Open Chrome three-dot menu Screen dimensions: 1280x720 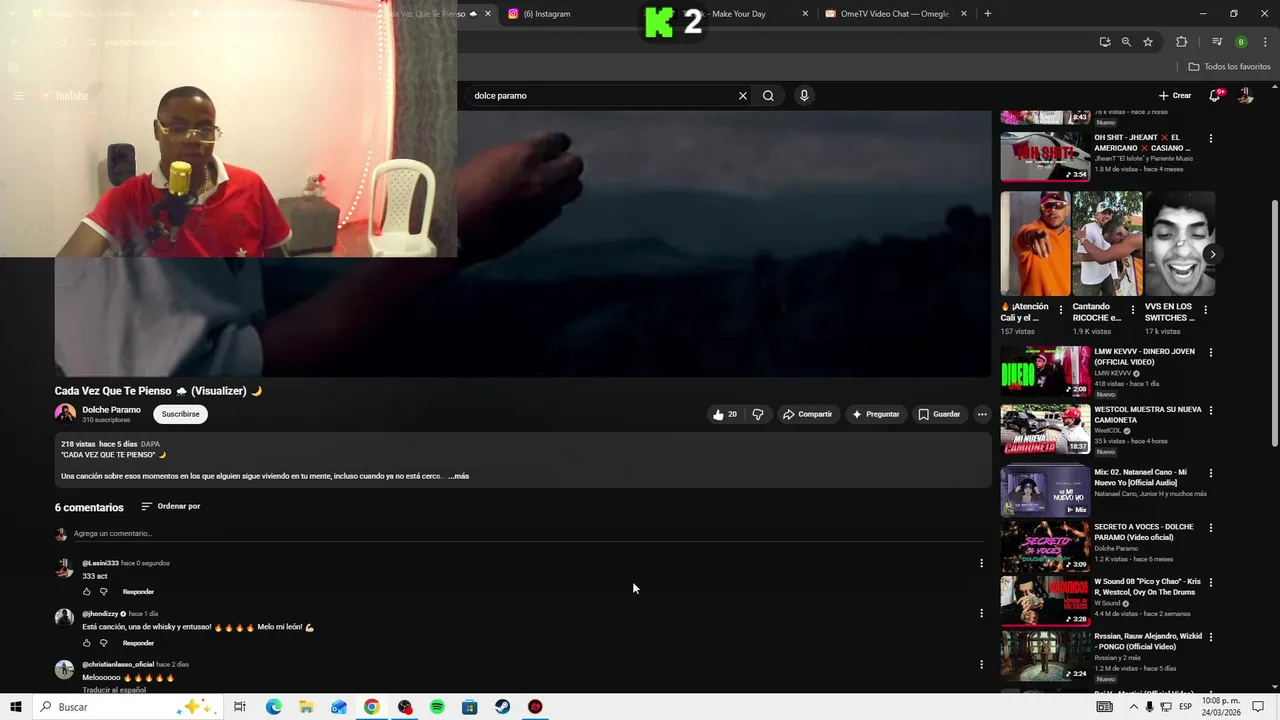pos(1266,42)
